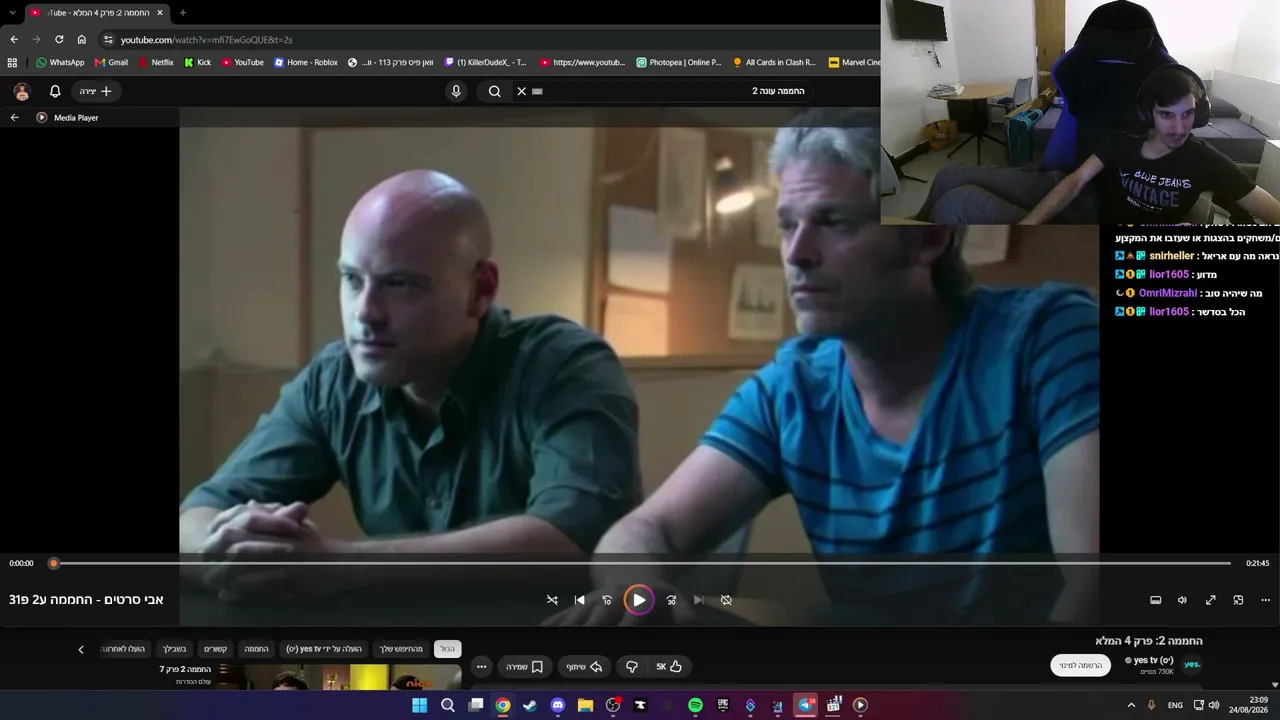Viewport: 1280px width, 720px height.
Task: Open the Windows Start menu
Action: tap(420, 705)
